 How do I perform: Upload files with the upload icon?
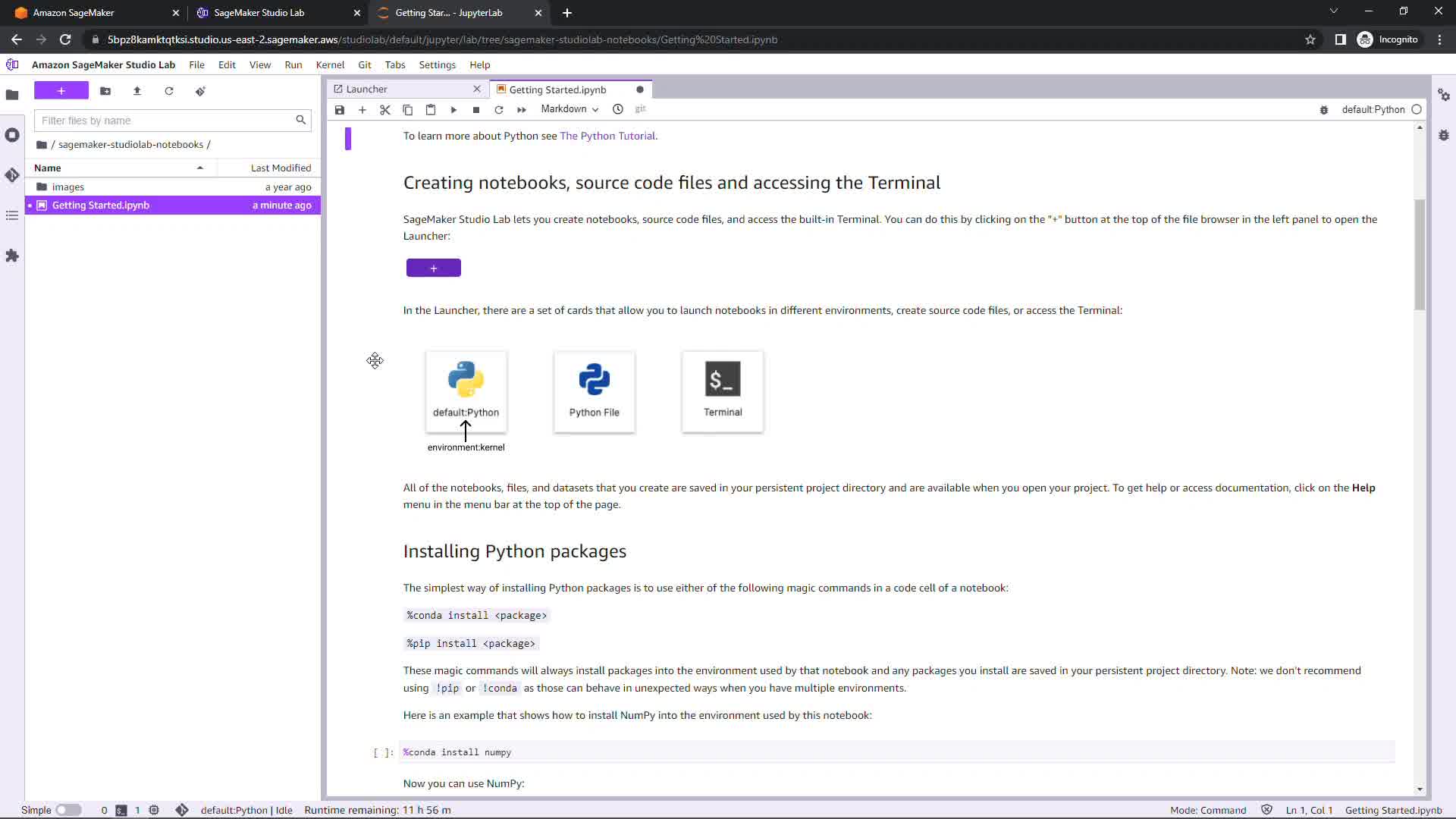click(x=137, y=91)
